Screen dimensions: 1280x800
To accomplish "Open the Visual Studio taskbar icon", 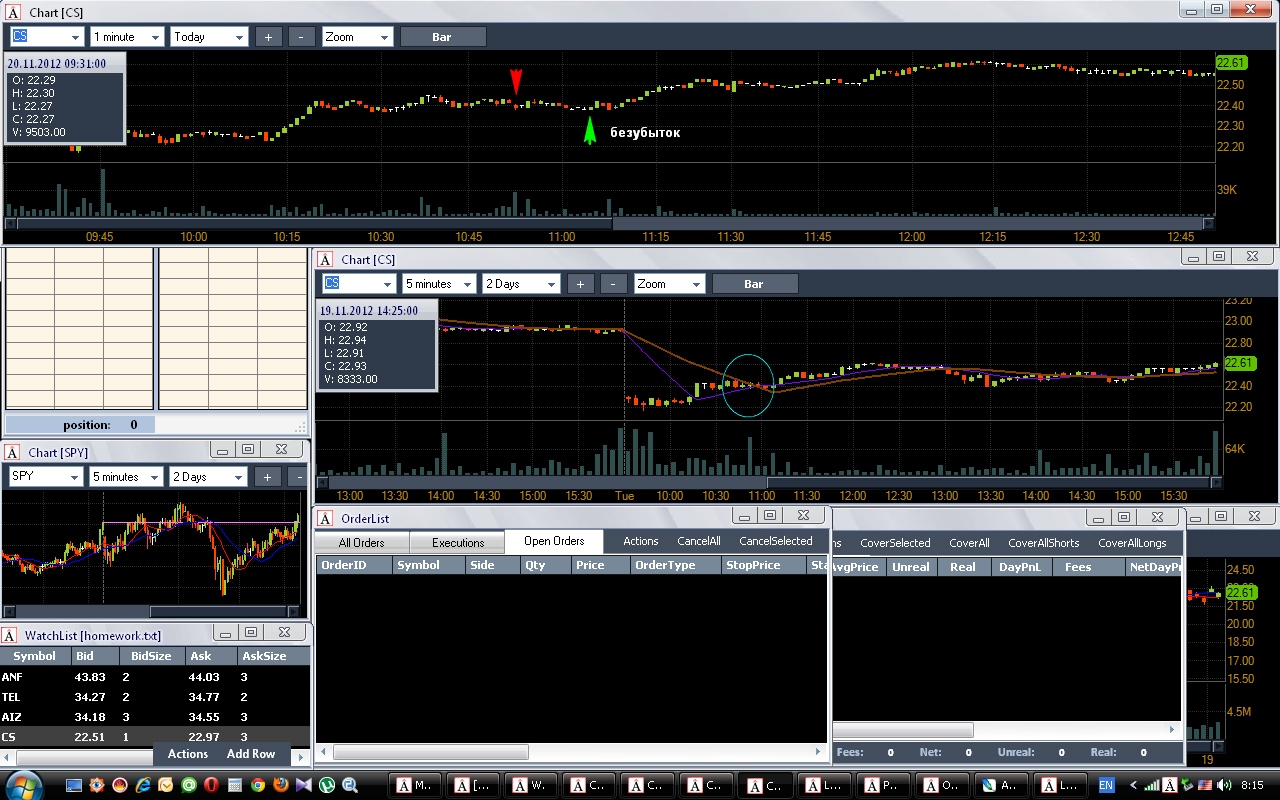I will [x=304, y=785].
